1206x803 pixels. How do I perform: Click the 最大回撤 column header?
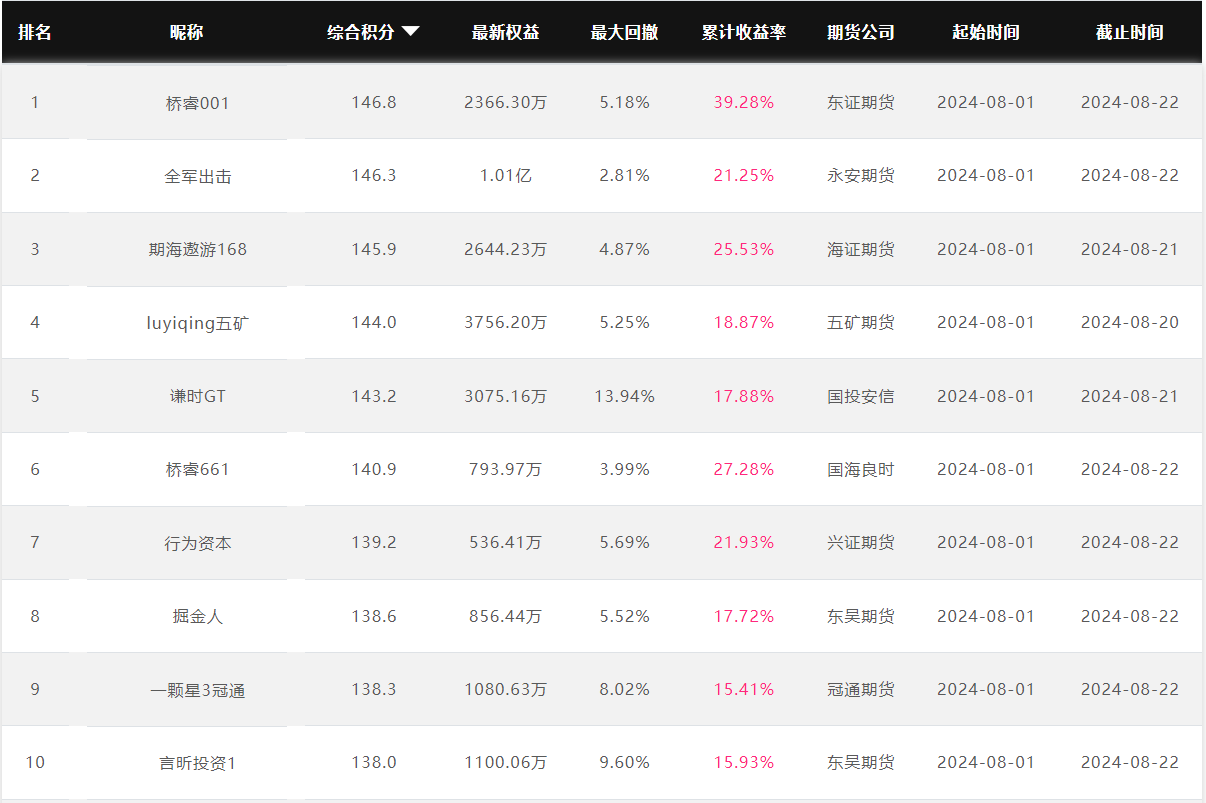(624, 32)
